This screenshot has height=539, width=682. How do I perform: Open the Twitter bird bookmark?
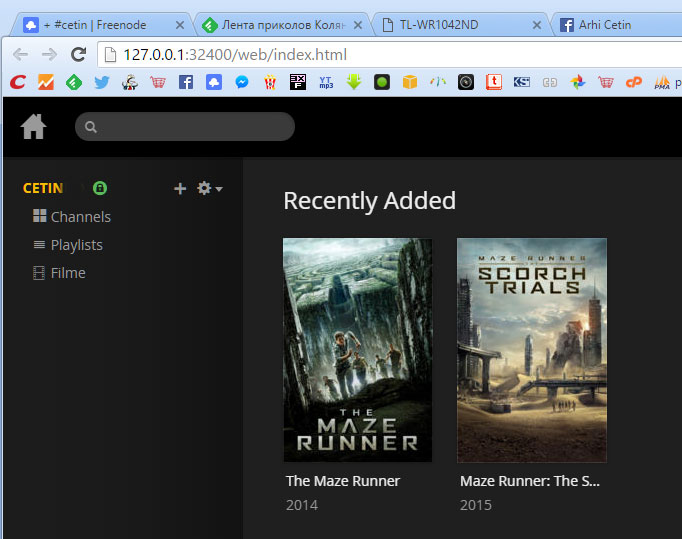click(102, 82)
